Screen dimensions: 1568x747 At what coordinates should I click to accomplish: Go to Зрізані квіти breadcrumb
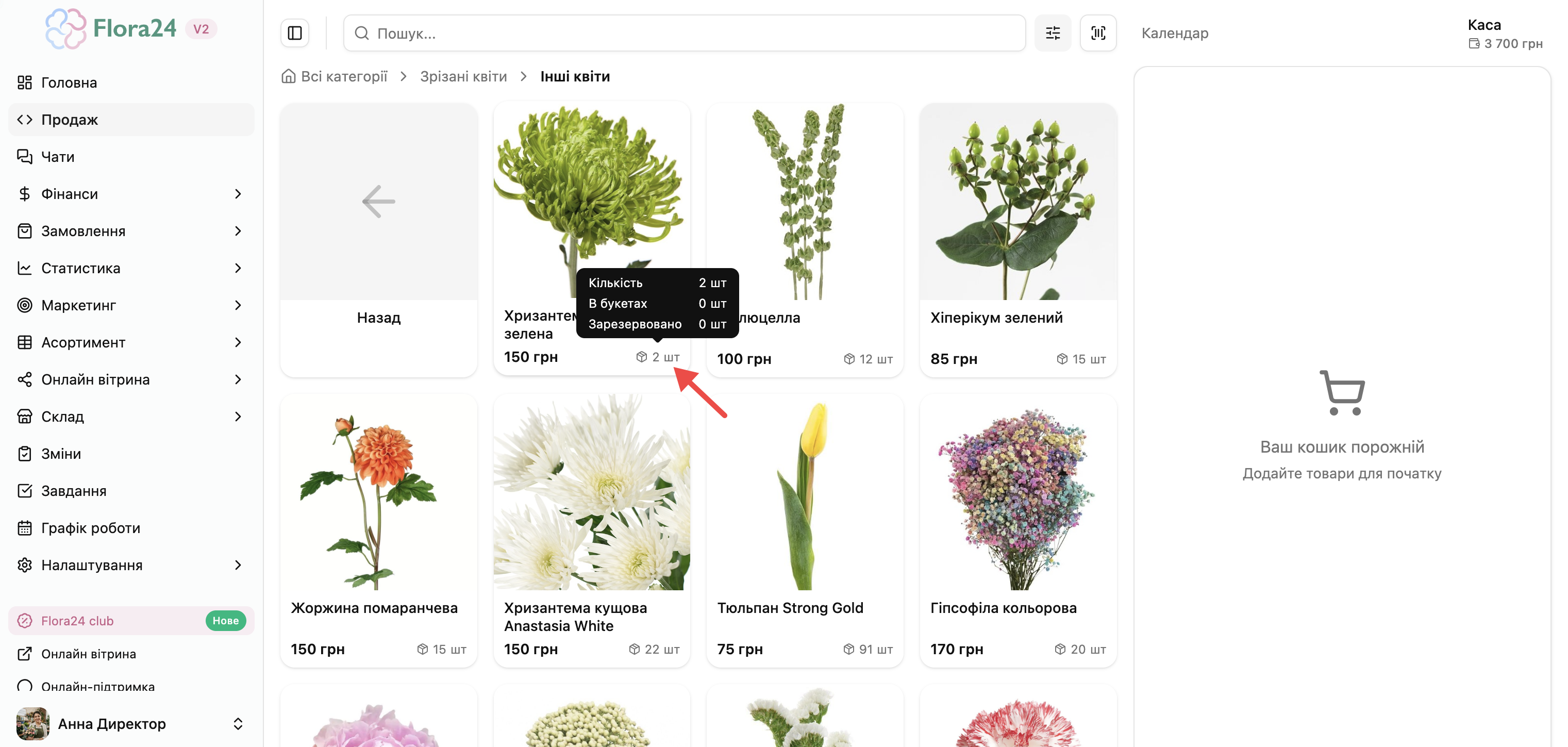[x=463, y=76]
